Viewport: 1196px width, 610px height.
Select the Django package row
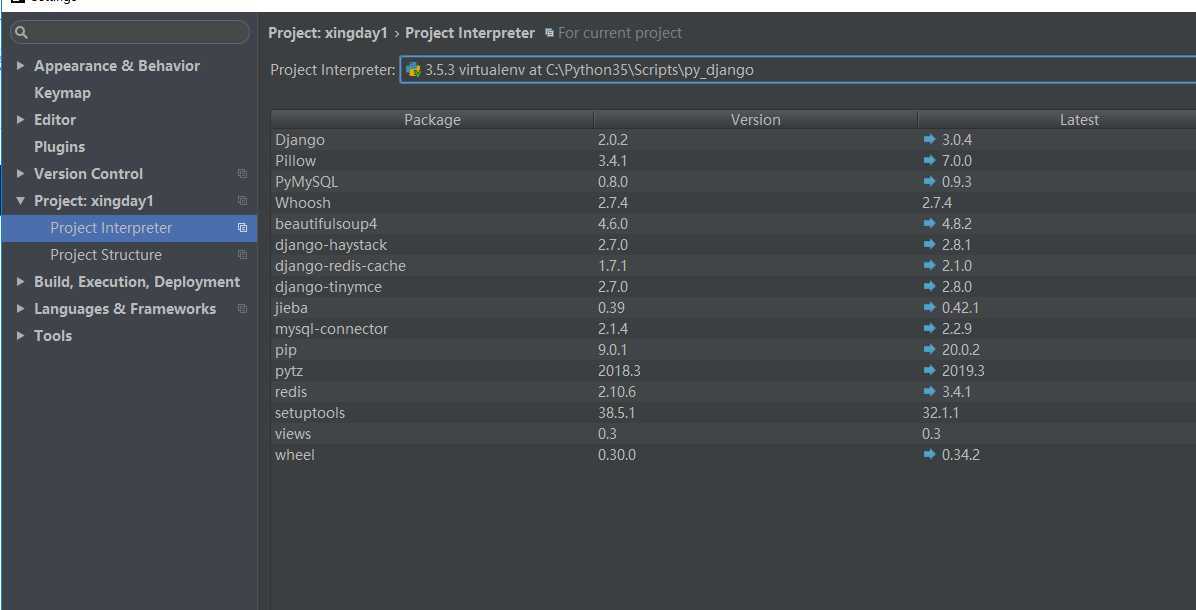[734, 140]
